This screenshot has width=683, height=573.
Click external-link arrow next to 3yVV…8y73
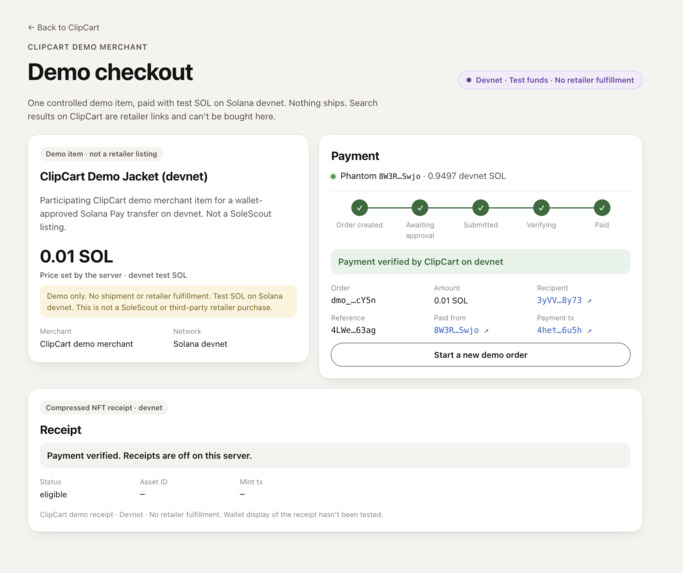point(589,301)
